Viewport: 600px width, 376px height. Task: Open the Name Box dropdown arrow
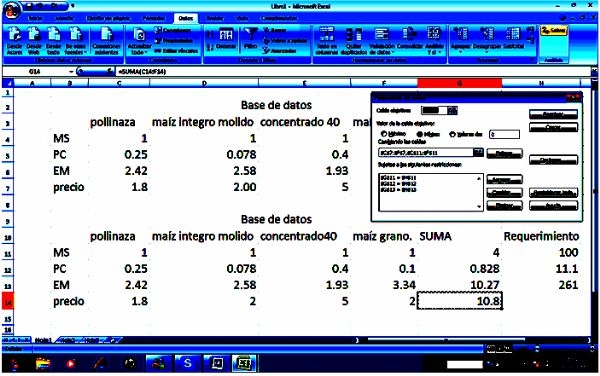pyautogui.click(x=71, y=72)
